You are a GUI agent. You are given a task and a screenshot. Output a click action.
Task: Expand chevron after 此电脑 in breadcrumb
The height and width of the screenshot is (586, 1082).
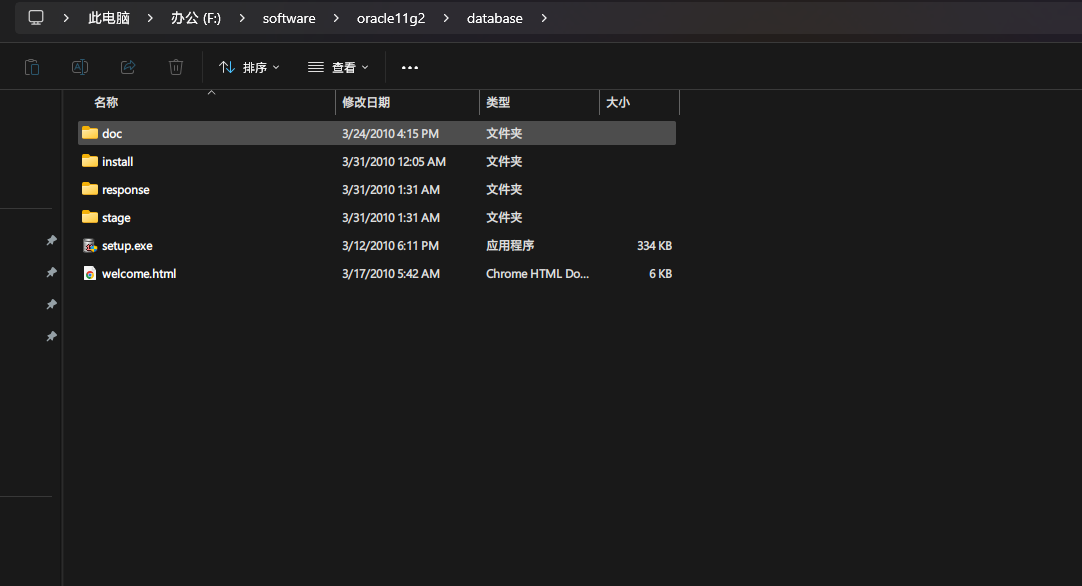[150, 18]
